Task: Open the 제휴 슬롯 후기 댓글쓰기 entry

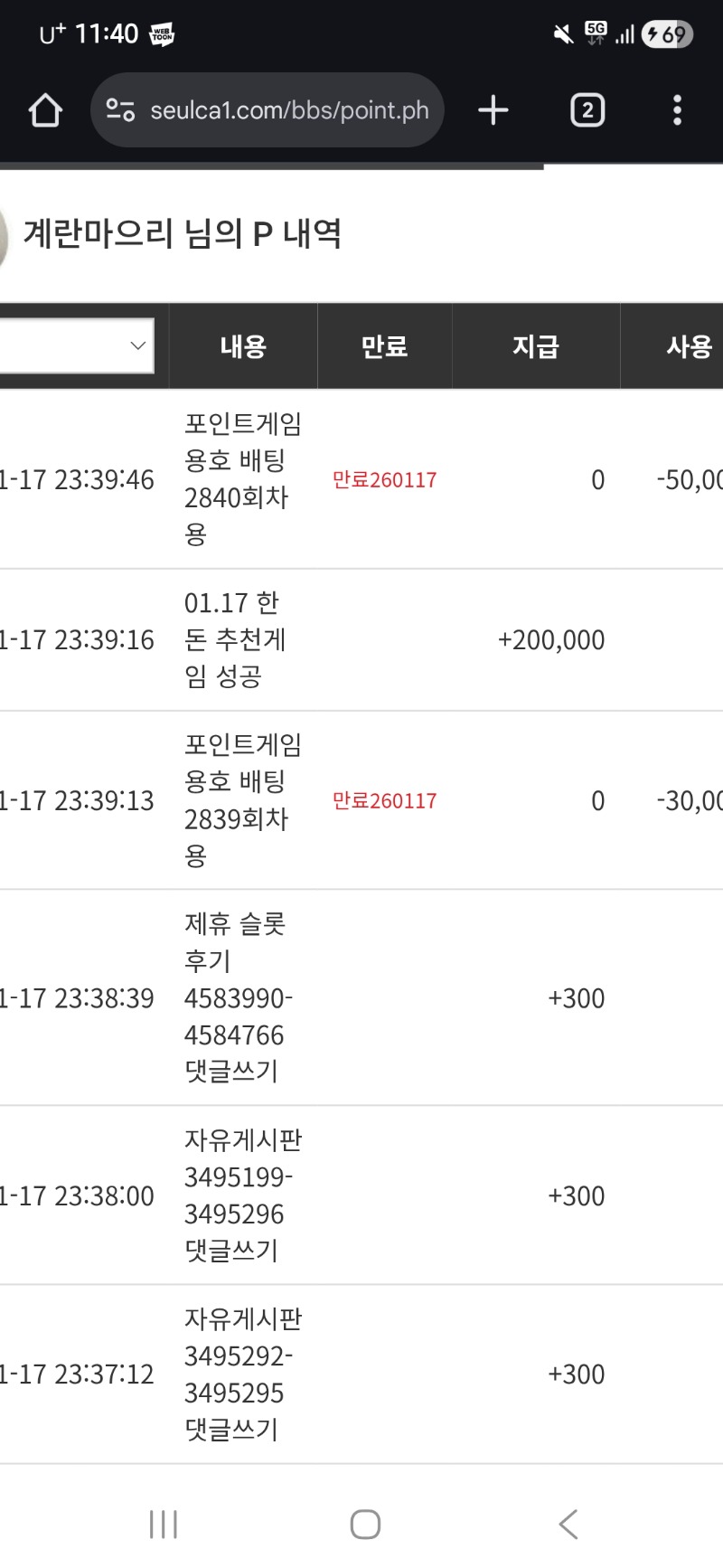Action: (238, 997)
